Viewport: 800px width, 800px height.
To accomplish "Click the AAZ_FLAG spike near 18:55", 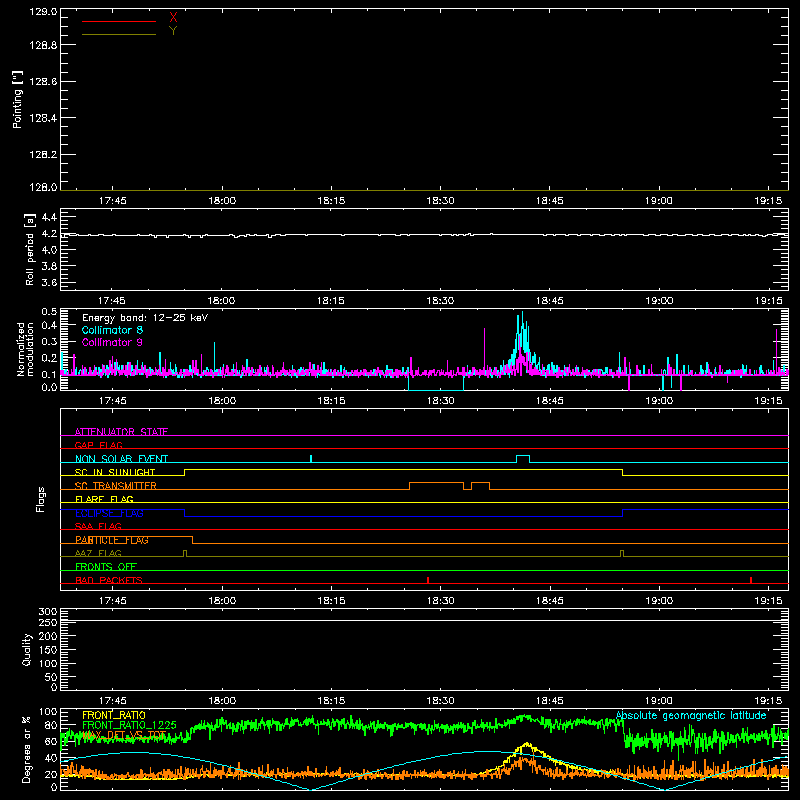I will (x=621, y=553).
